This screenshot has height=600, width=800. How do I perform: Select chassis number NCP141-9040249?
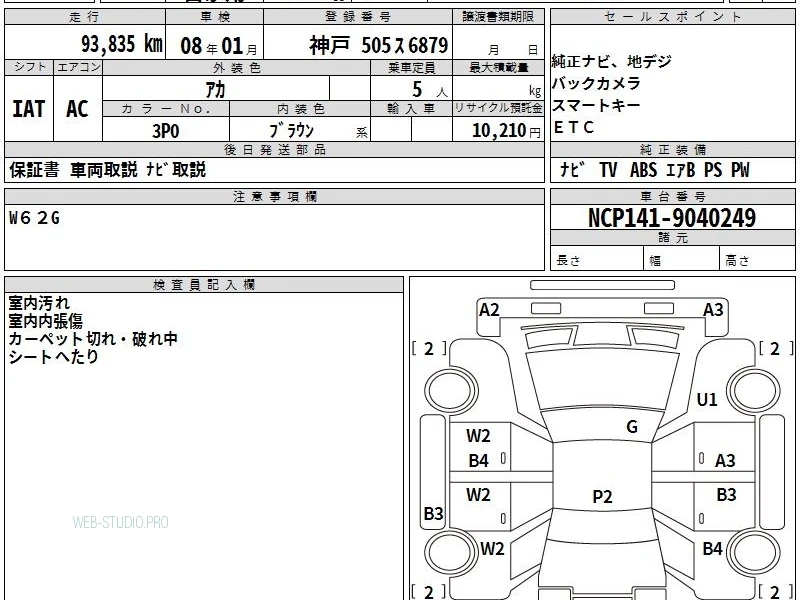672,218
